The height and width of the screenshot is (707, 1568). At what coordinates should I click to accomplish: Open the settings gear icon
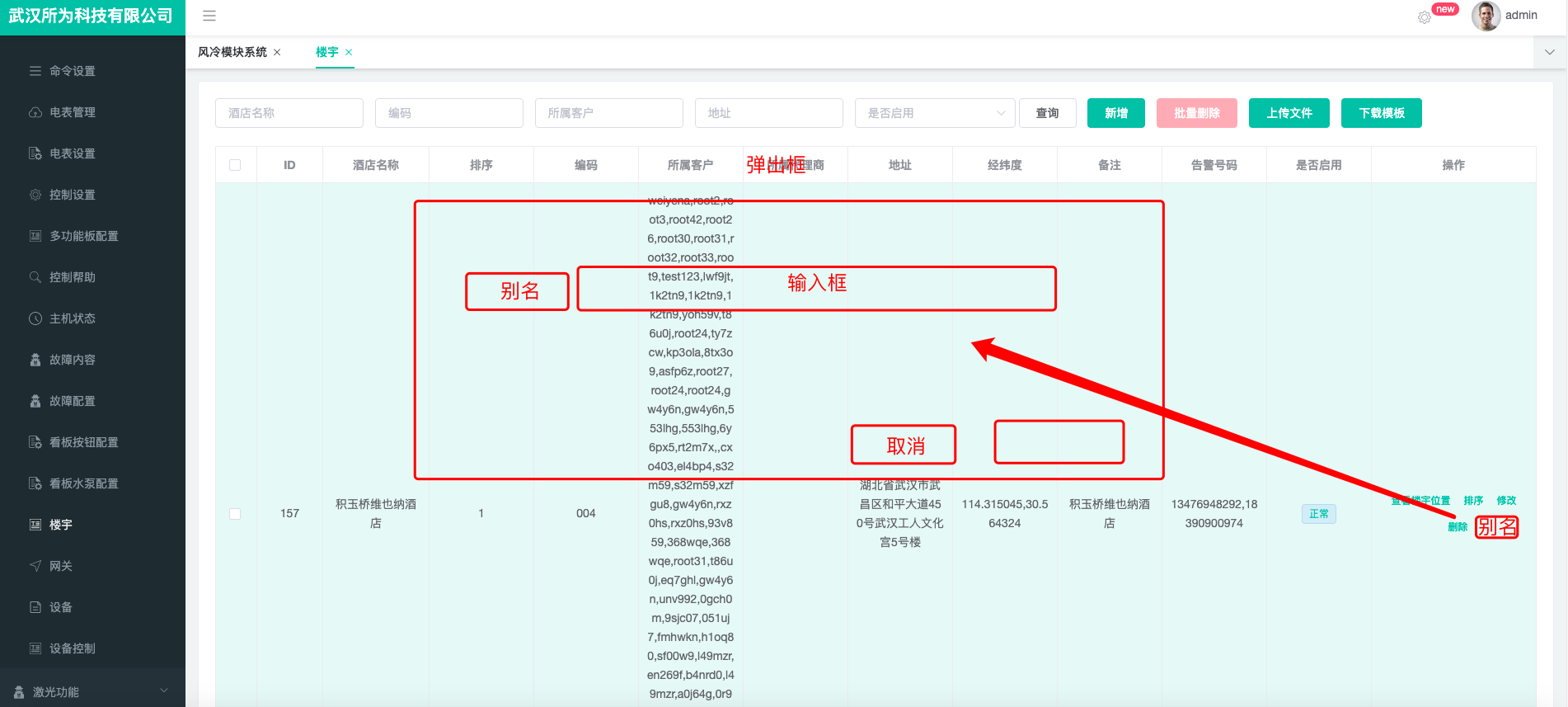point(1425,17)
